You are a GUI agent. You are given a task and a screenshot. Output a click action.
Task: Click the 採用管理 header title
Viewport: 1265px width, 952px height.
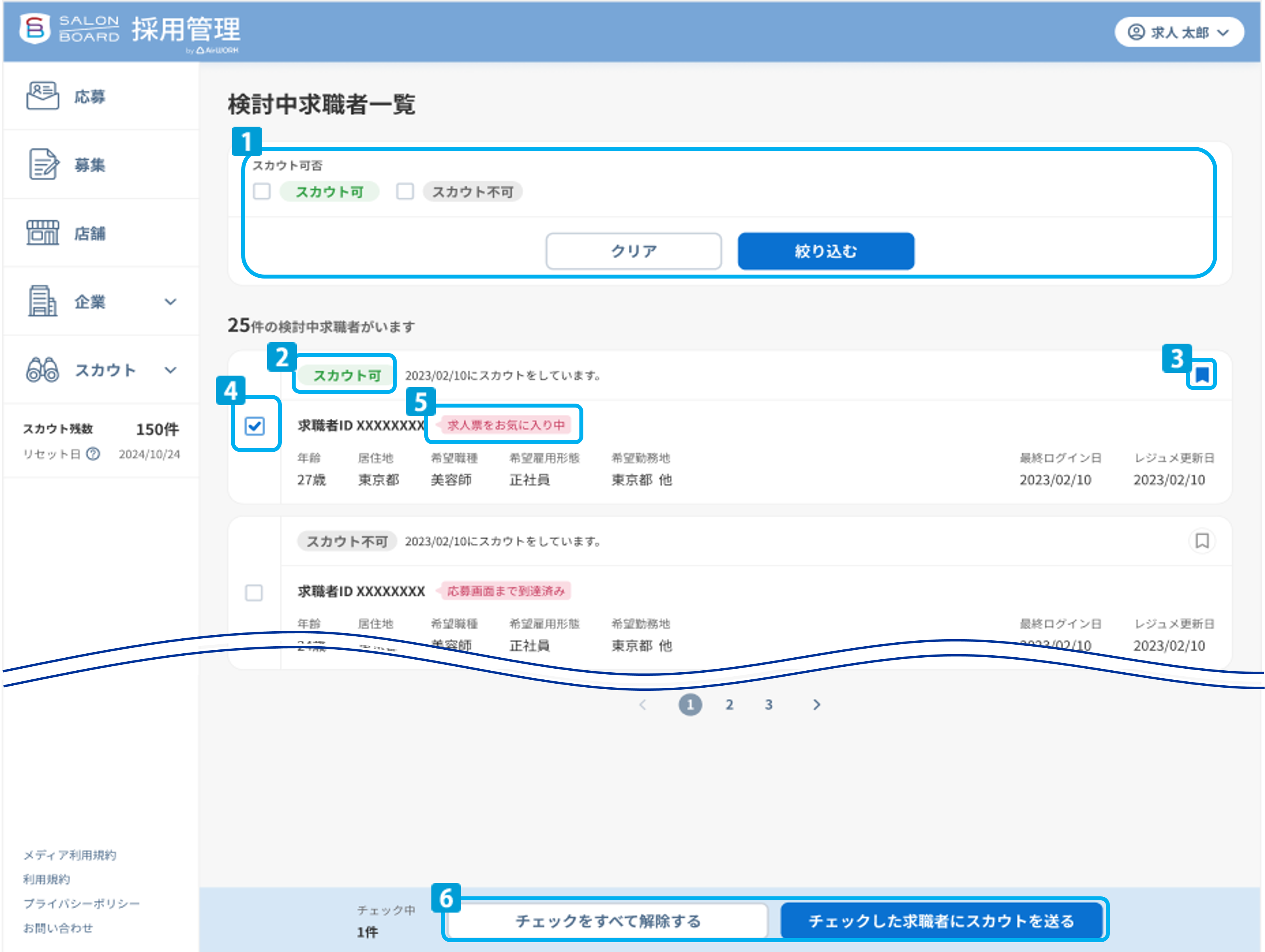(186, 29)
